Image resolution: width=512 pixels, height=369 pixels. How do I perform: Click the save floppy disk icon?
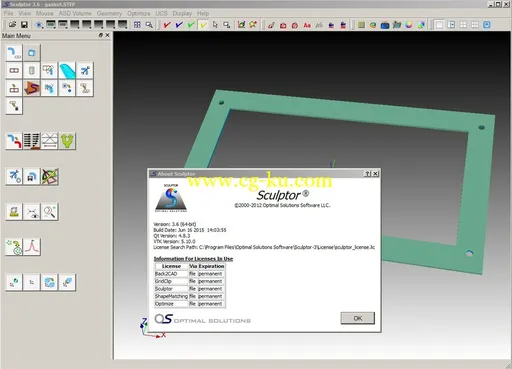pyautogui.click(x=24, y=25)
